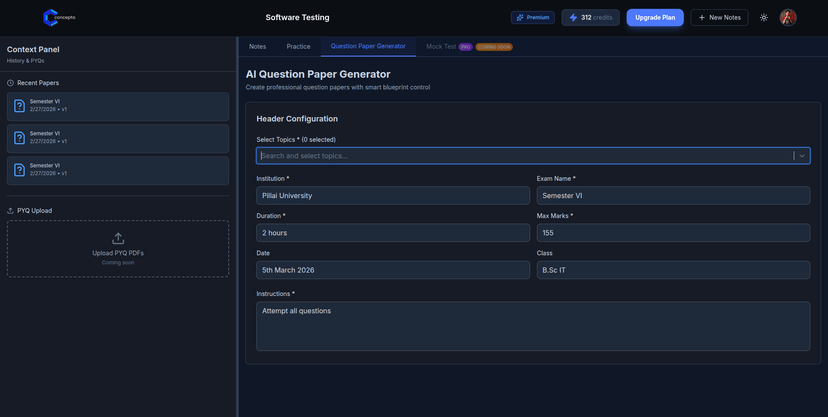Expand the Select Topics dropdown chevron
828x417 pixels.
point(802,156)
